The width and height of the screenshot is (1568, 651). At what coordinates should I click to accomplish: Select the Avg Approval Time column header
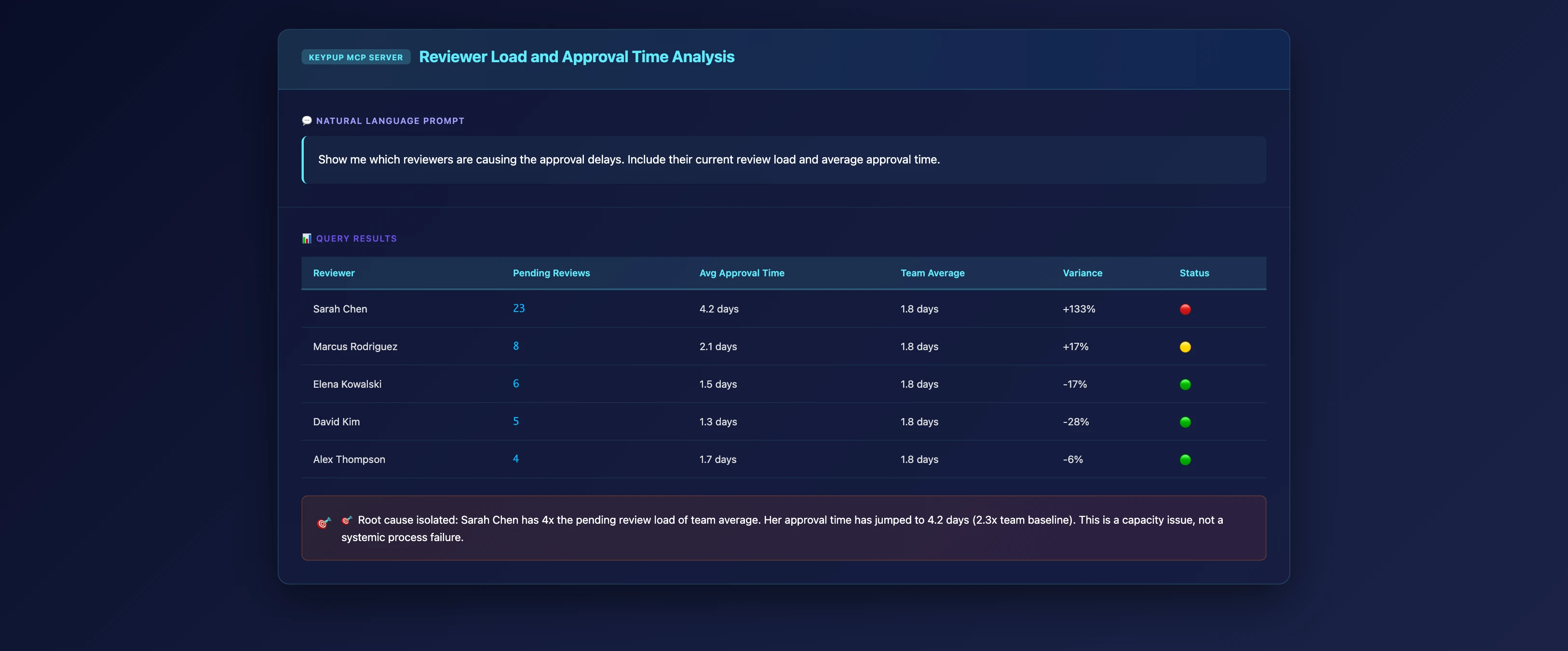[742, 273]
